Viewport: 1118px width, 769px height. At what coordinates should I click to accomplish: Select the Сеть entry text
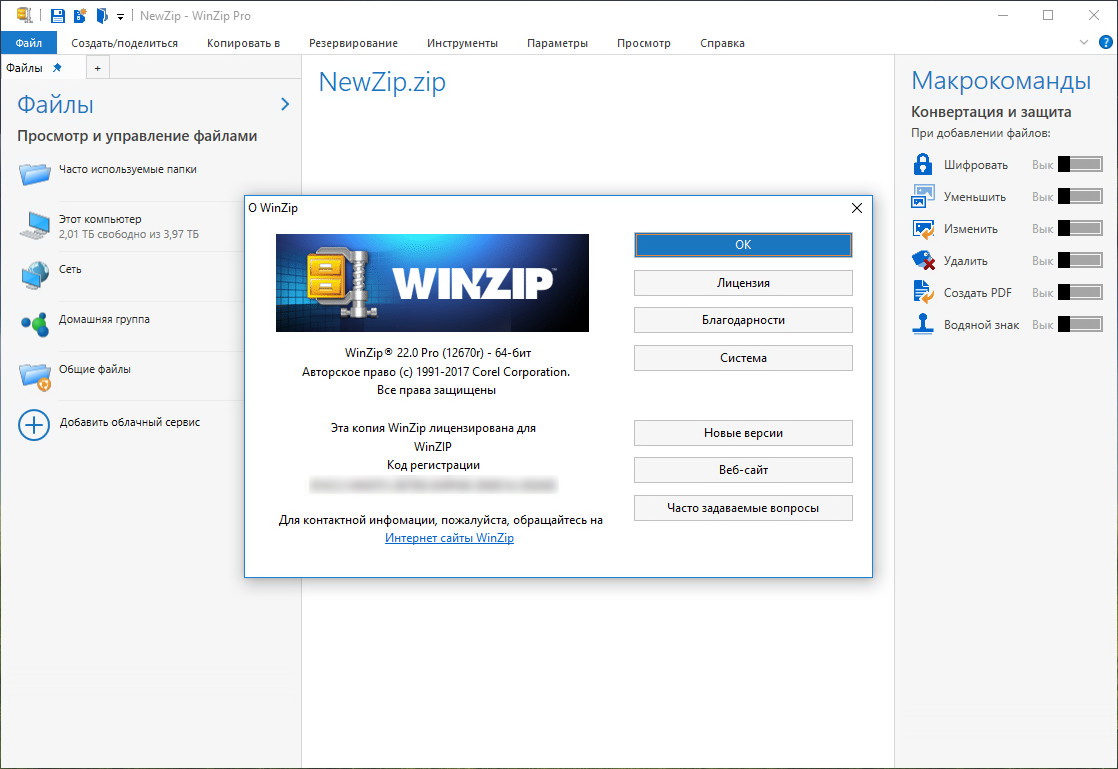(70, 269)
